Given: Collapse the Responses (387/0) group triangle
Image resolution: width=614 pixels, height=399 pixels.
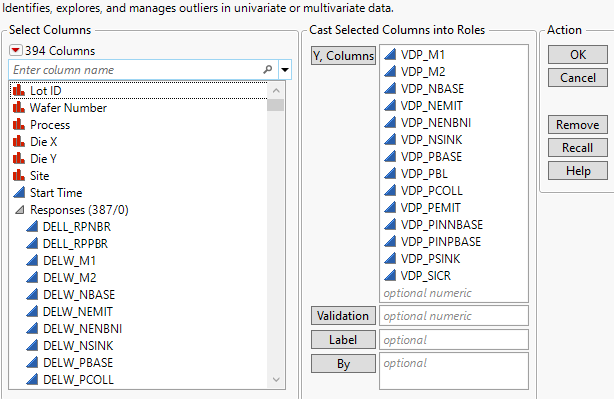Looking at the screenshot, I should (19, 210).
